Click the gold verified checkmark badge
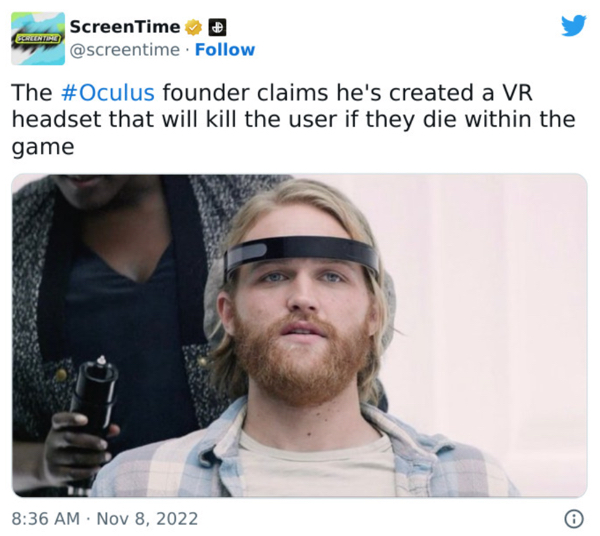This screenshot has width=600, height=536. click(194, 27)
